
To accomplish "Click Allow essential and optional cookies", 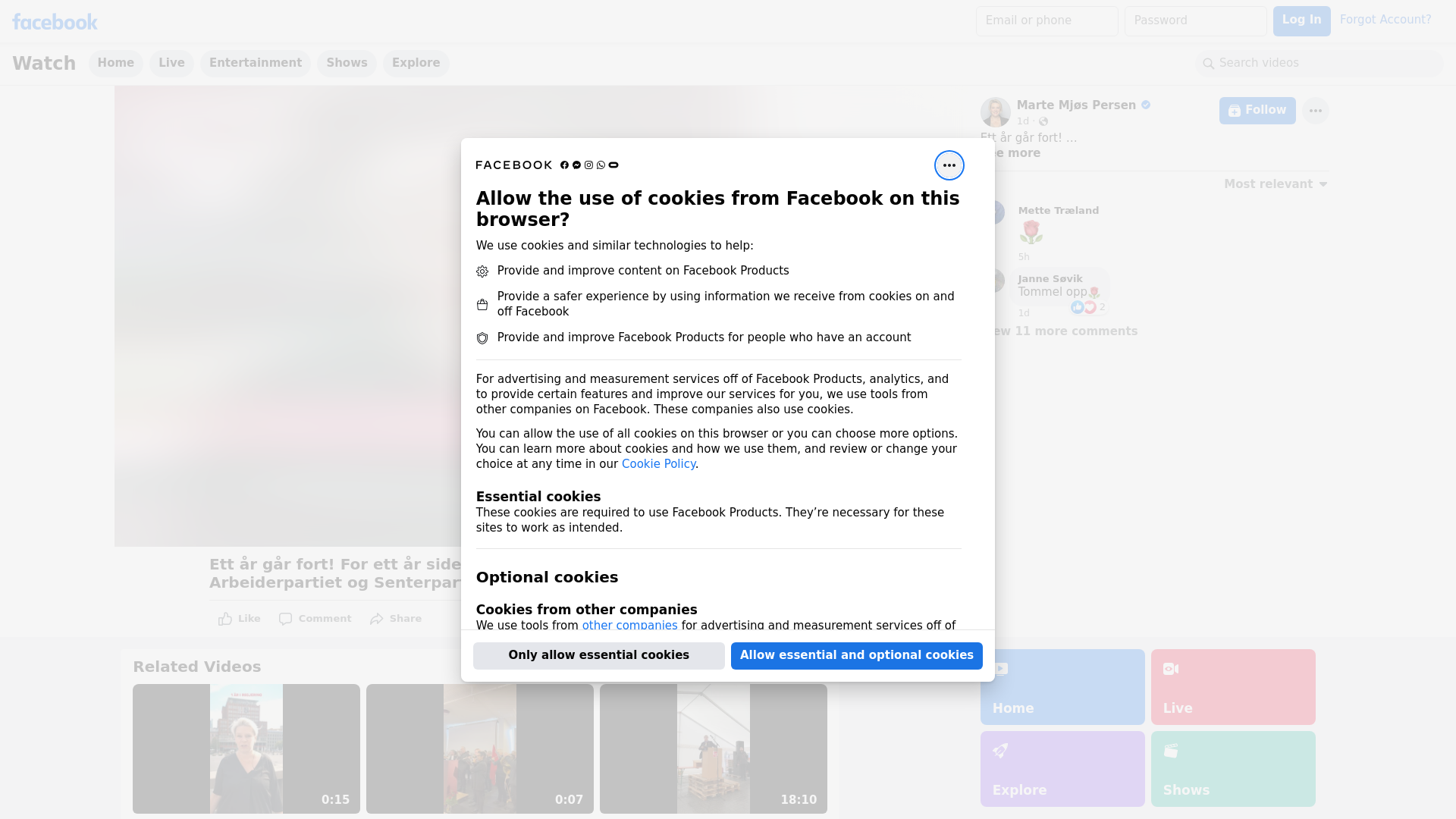I will click(x=856, y=655).
